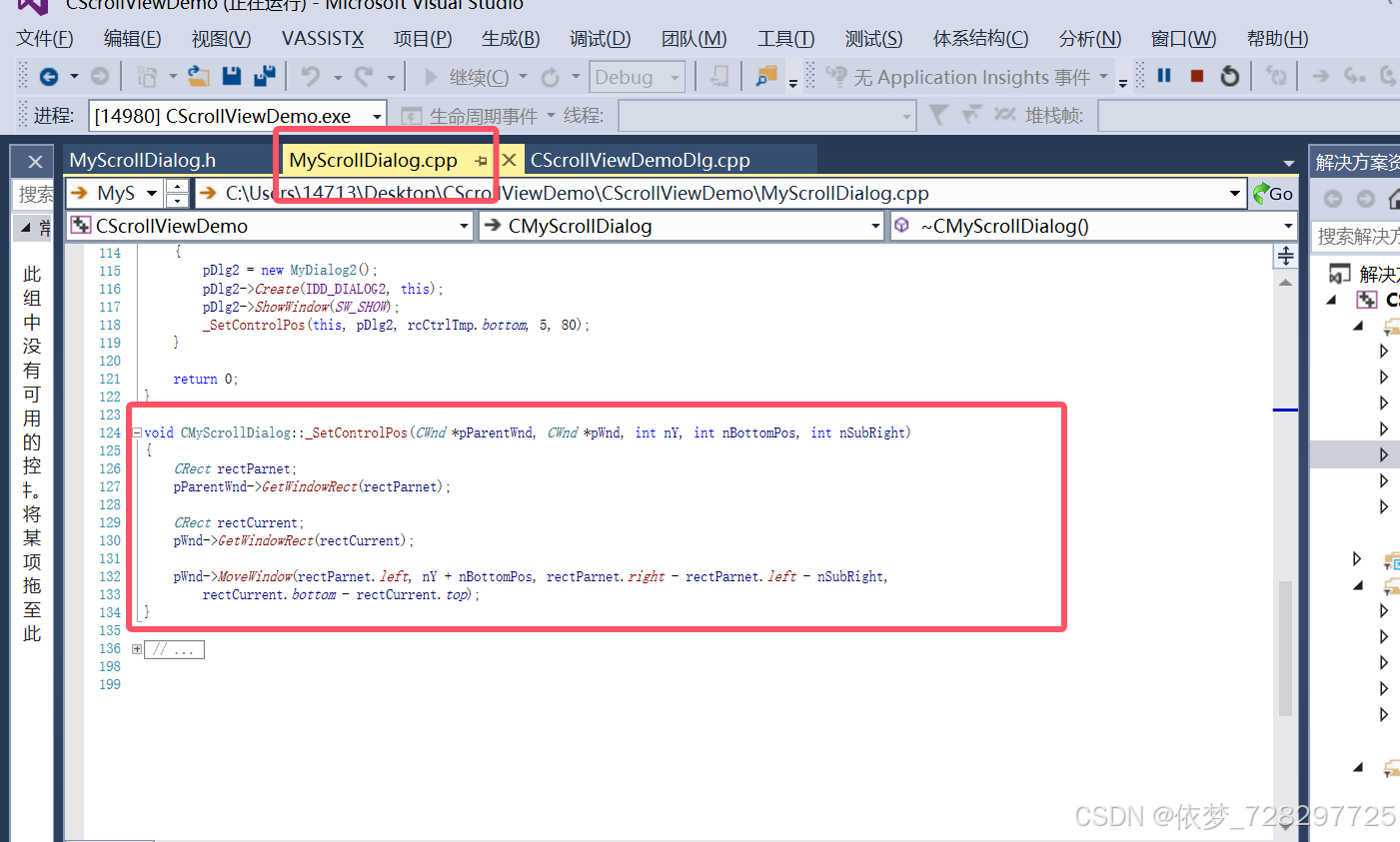Click the Undo arrow icon
The image size is (1400, 842).
coord(311,77)
